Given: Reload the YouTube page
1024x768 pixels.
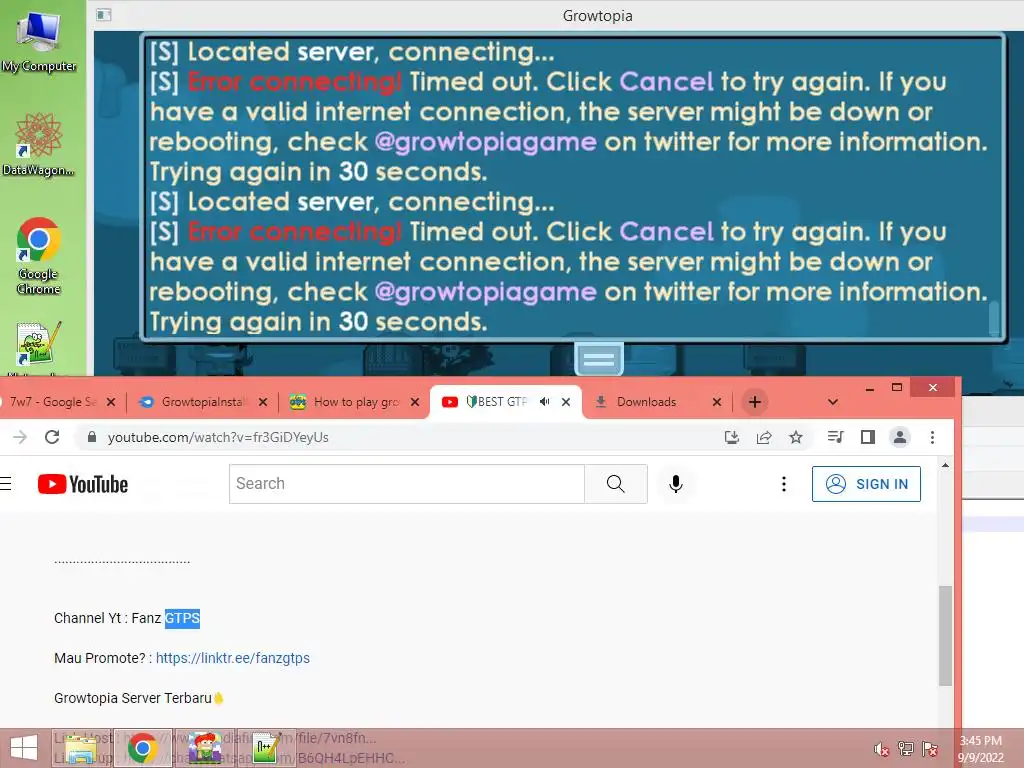Looking at the screenshot, I should 52,437.
